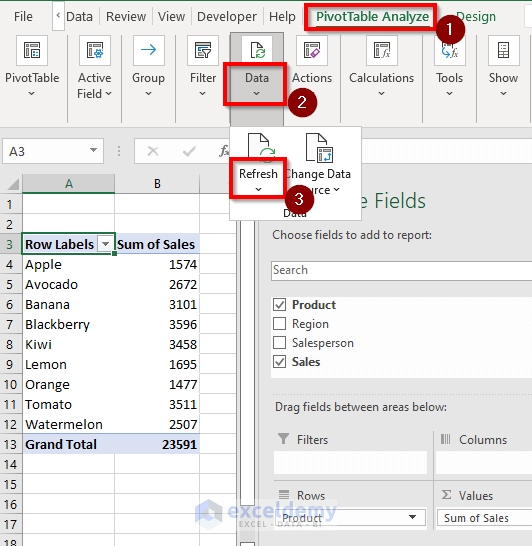
Task: Click the insert function fx icon
Action: (x=224, y=151)
